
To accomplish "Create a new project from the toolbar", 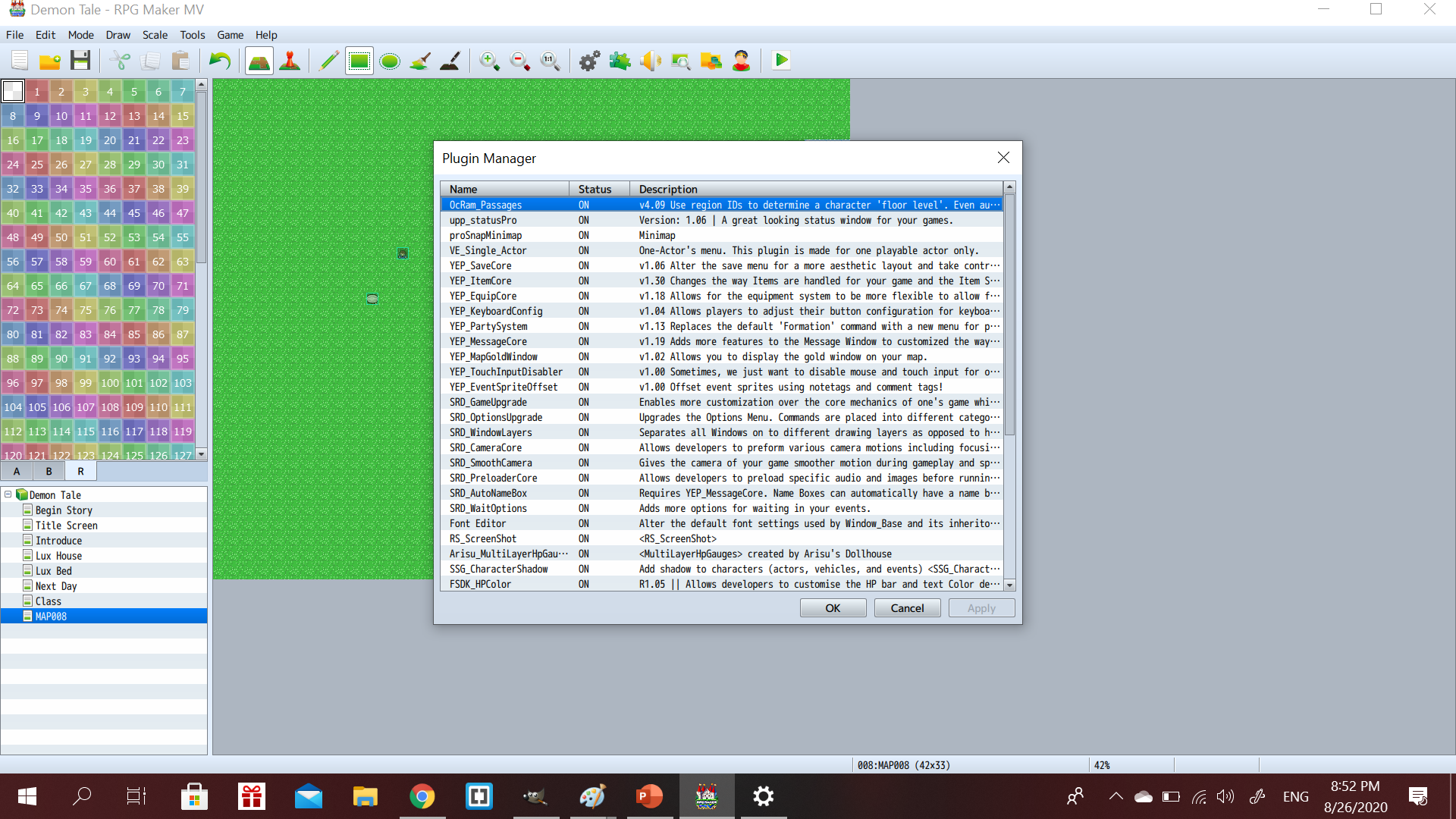I will click(20, 61).
